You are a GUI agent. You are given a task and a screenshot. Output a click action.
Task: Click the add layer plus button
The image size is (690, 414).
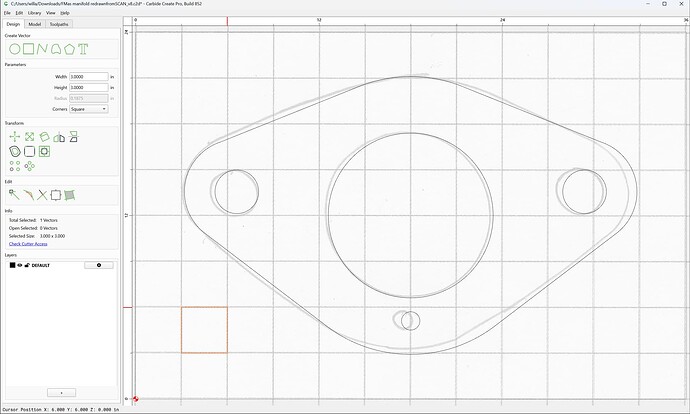point(61,392)
